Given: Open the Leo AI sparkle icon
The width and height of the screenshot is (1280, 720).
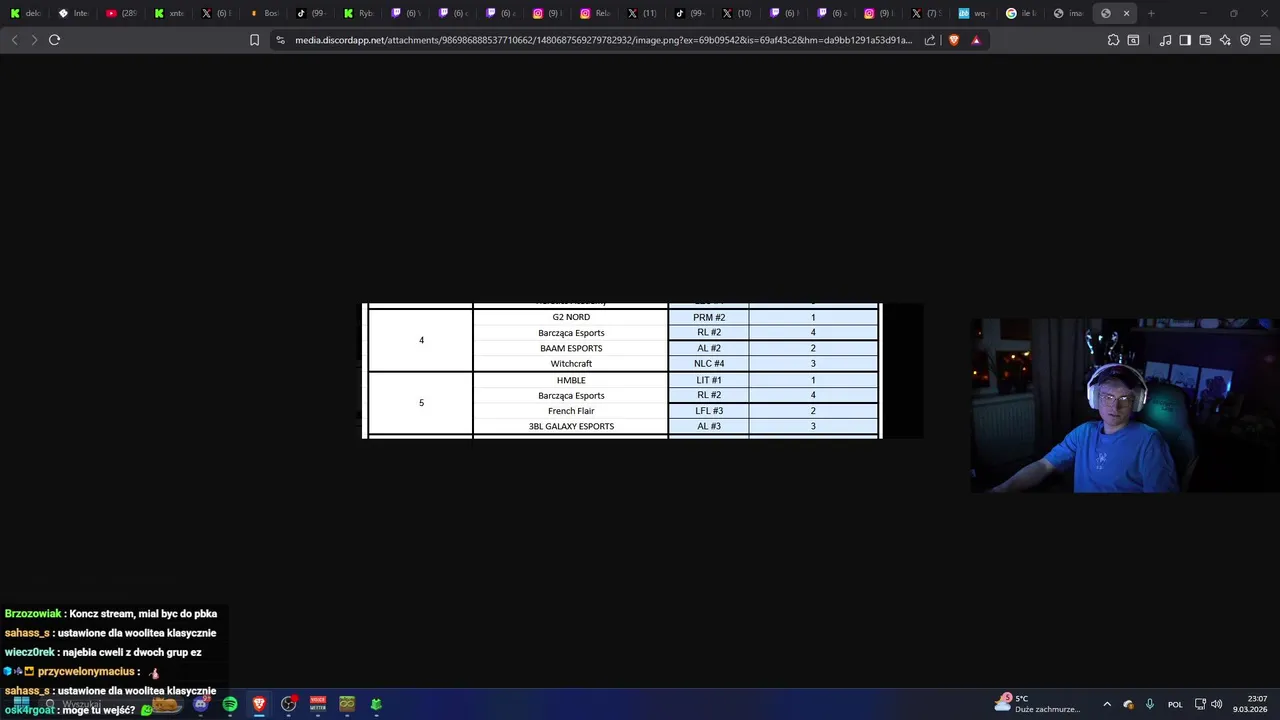Looking at the screenshot, I should click(1225, 40).
